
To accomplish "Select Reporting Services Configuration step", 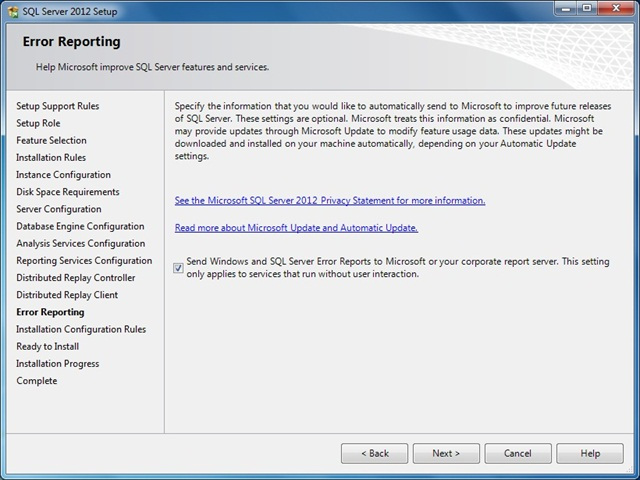I will [84, 260].
